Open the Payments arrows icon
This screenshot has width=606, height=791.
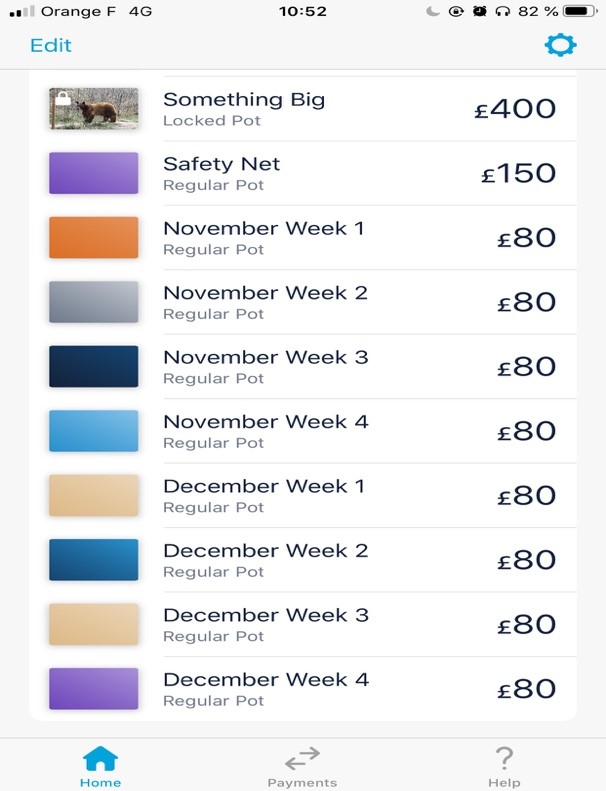302,759
